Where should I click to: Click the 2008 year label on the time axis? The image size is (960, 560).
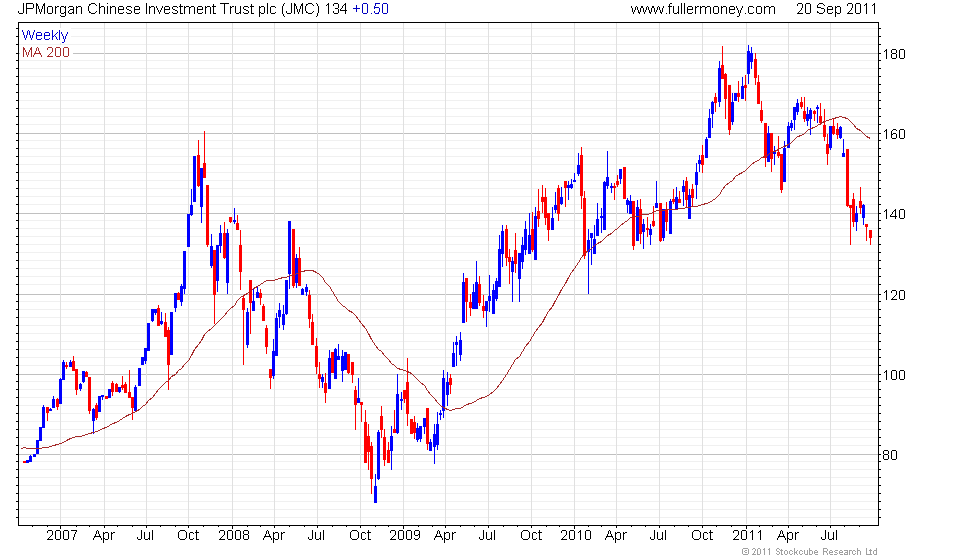pos(234,536)
